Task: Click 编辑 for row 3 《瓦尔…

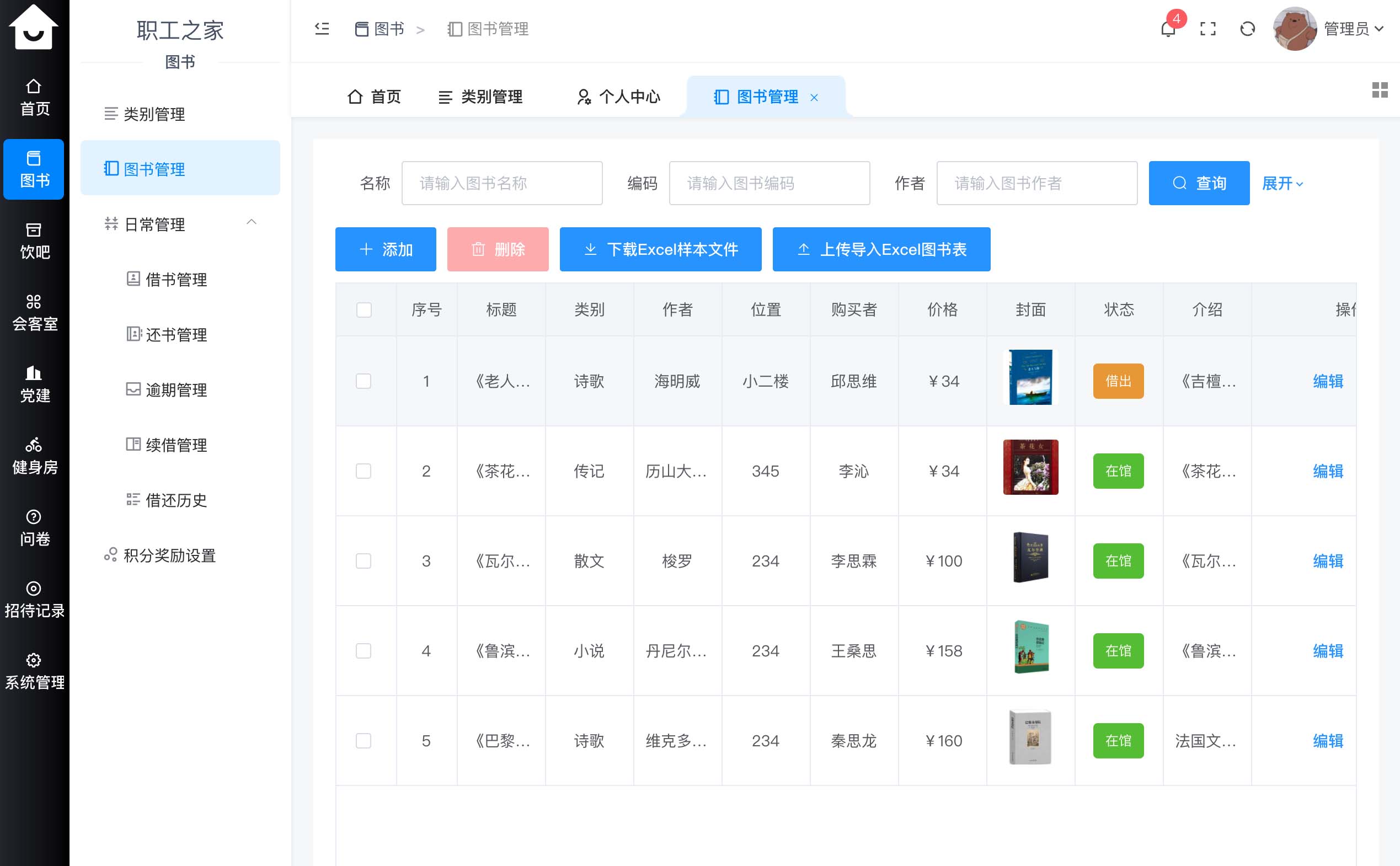Action: pos(1328,562)
